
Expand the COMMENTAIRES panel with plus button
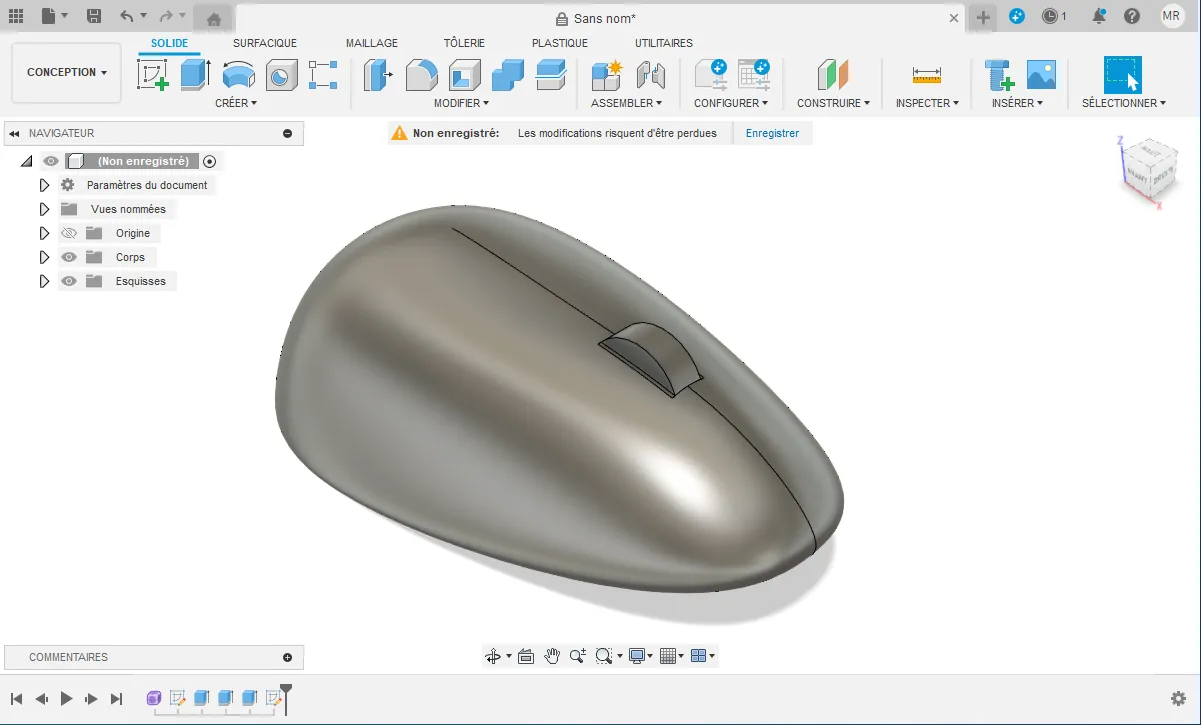pyautogui.click(x=288, y=657)
